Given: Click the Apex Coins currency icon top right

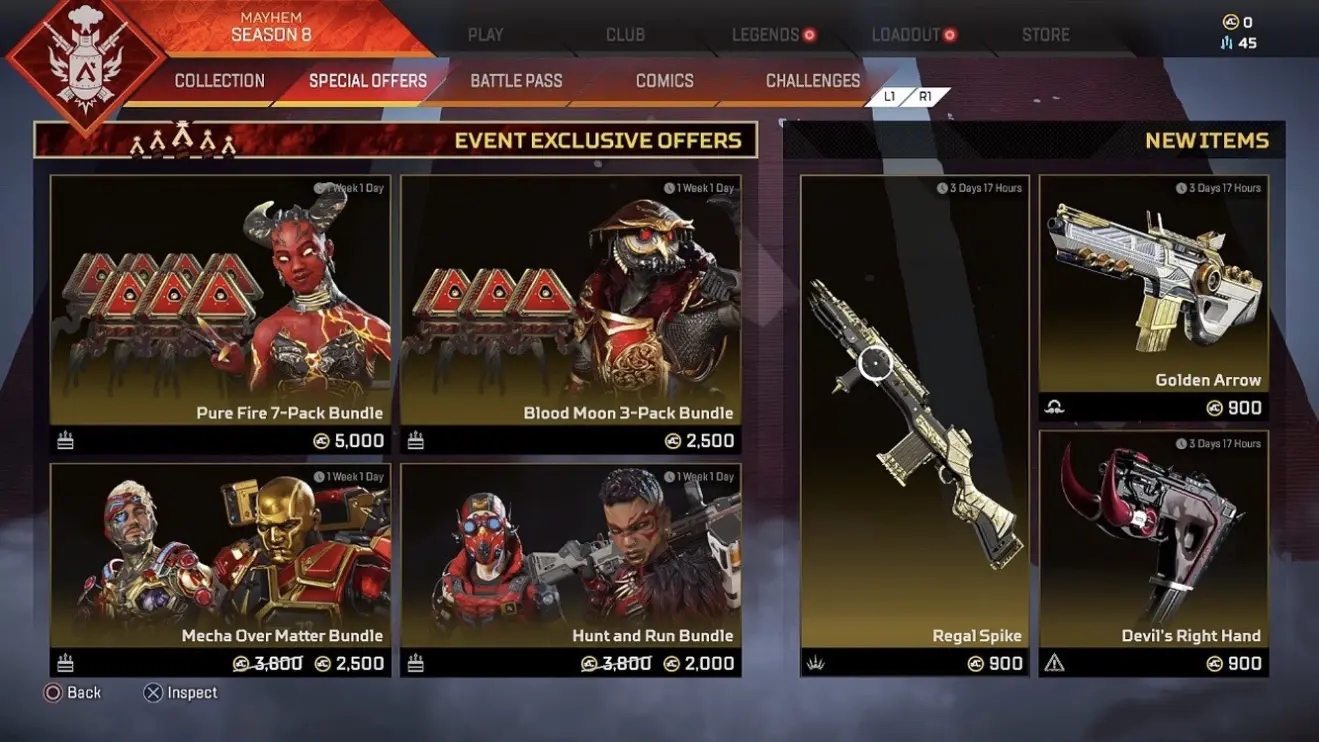Looking at the screenshot, I should (x=1231, y=22).
